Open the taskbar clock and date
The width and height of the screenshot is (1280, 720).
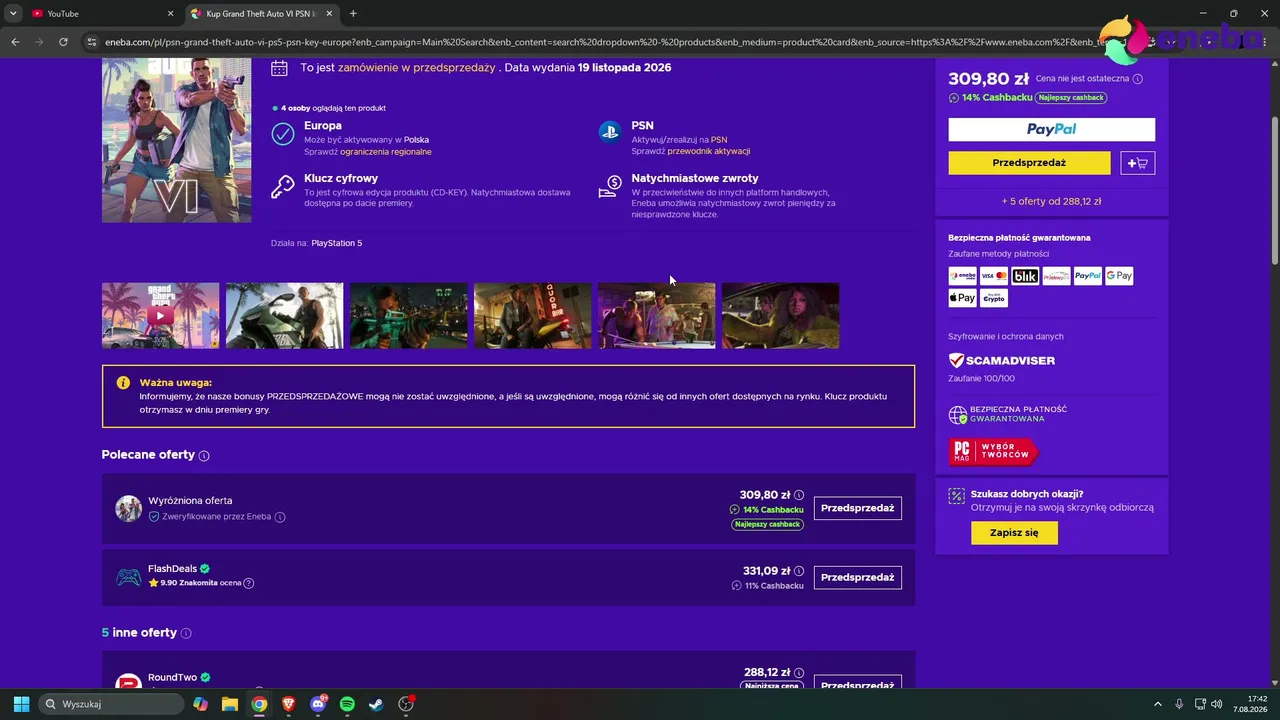[1250, 704]
